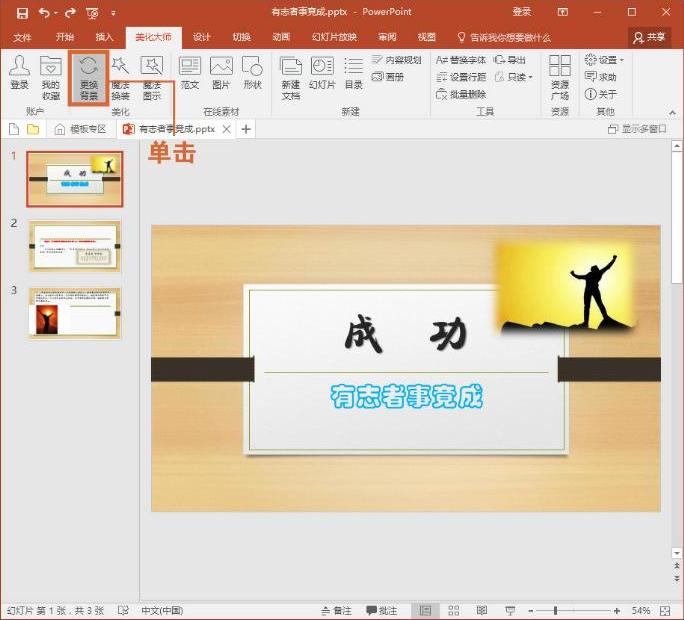The image size is (684, 620).
Task: Switch to 审阅 review tab
Action: tap(387, 38)
